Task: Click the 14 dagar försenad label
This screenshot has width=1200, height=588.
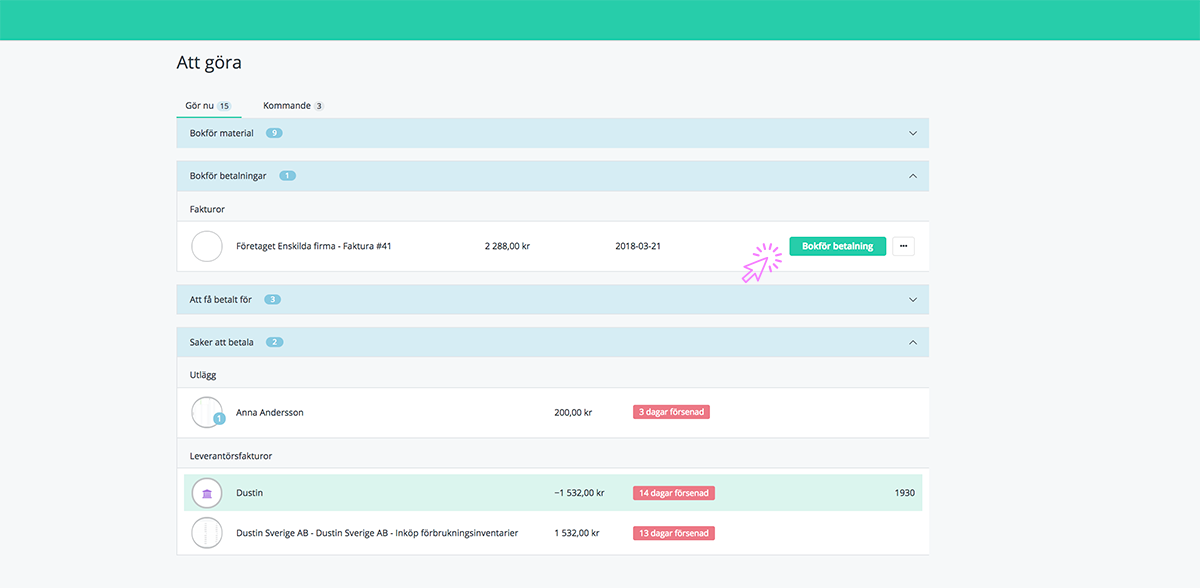Action: click(x=673, y=493)
